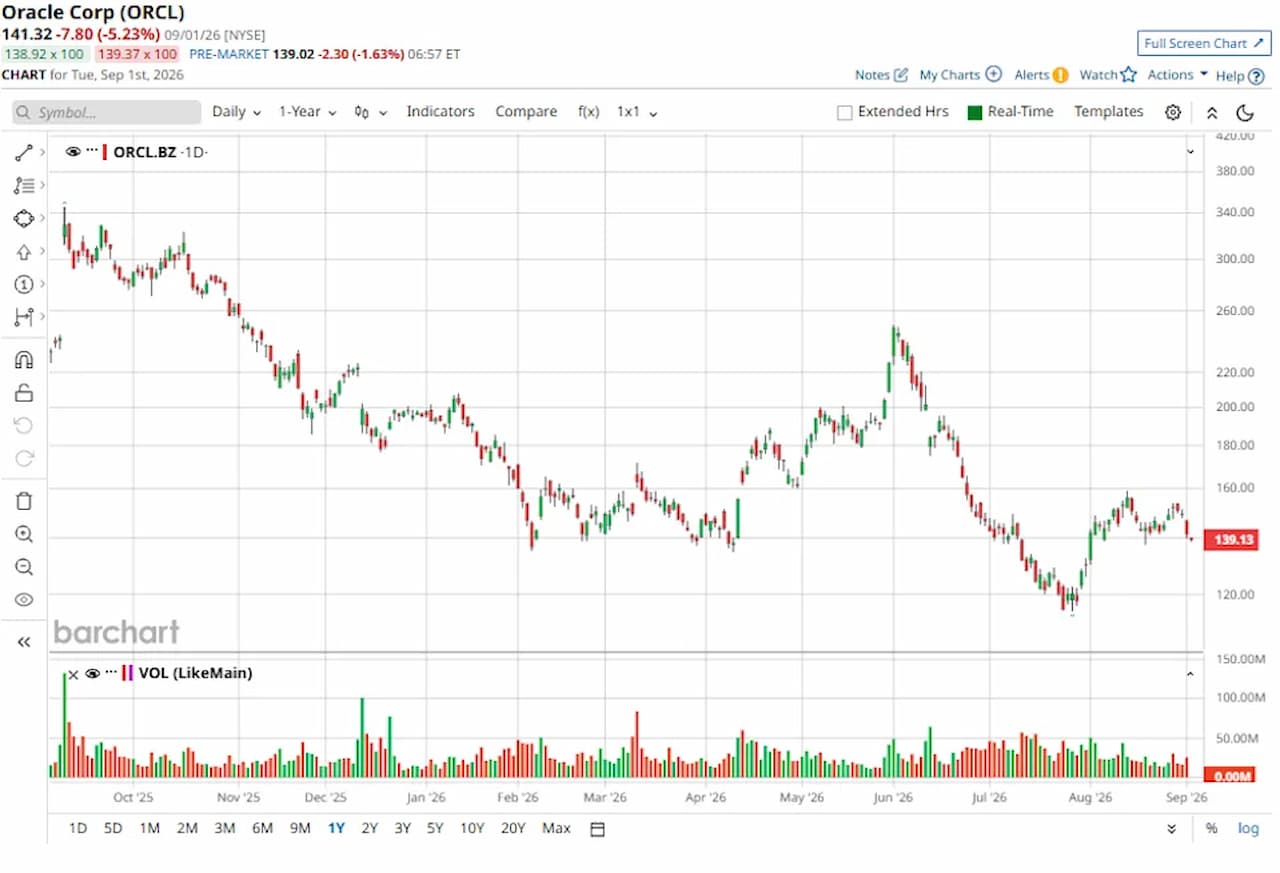Open the Actions dropdown menu
The height and width of the screenshot is (873, 1280).
tap(1178, 75)
